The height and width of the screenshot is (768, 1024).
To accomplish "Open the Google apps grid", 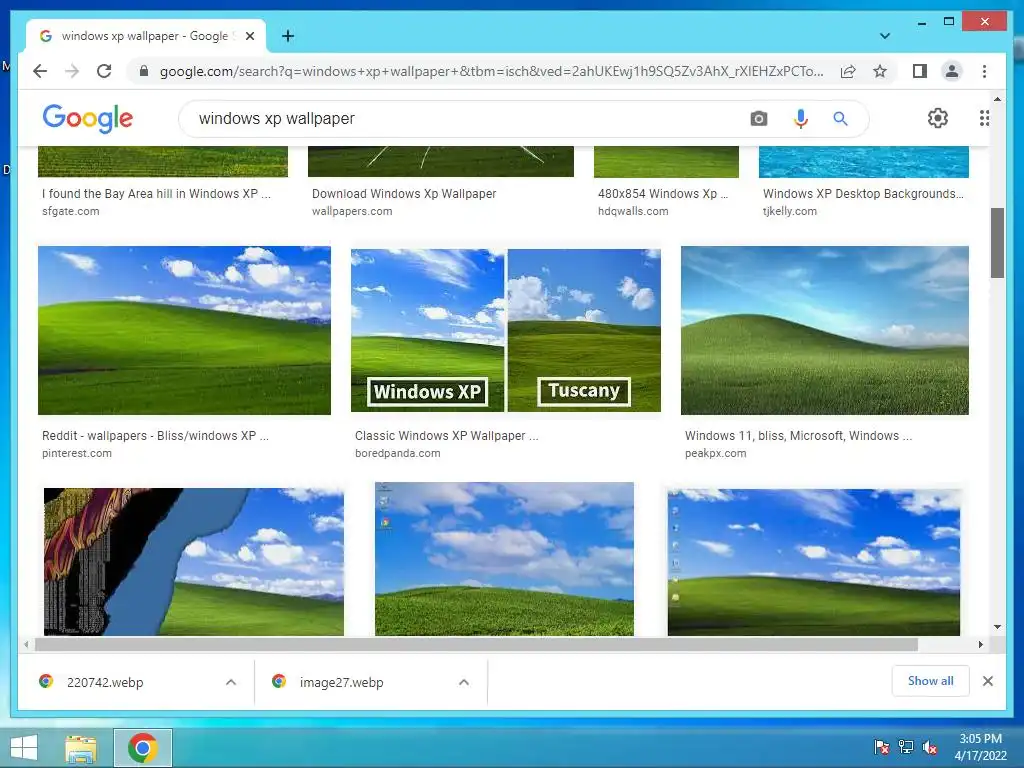I will (x=984, y=118).
